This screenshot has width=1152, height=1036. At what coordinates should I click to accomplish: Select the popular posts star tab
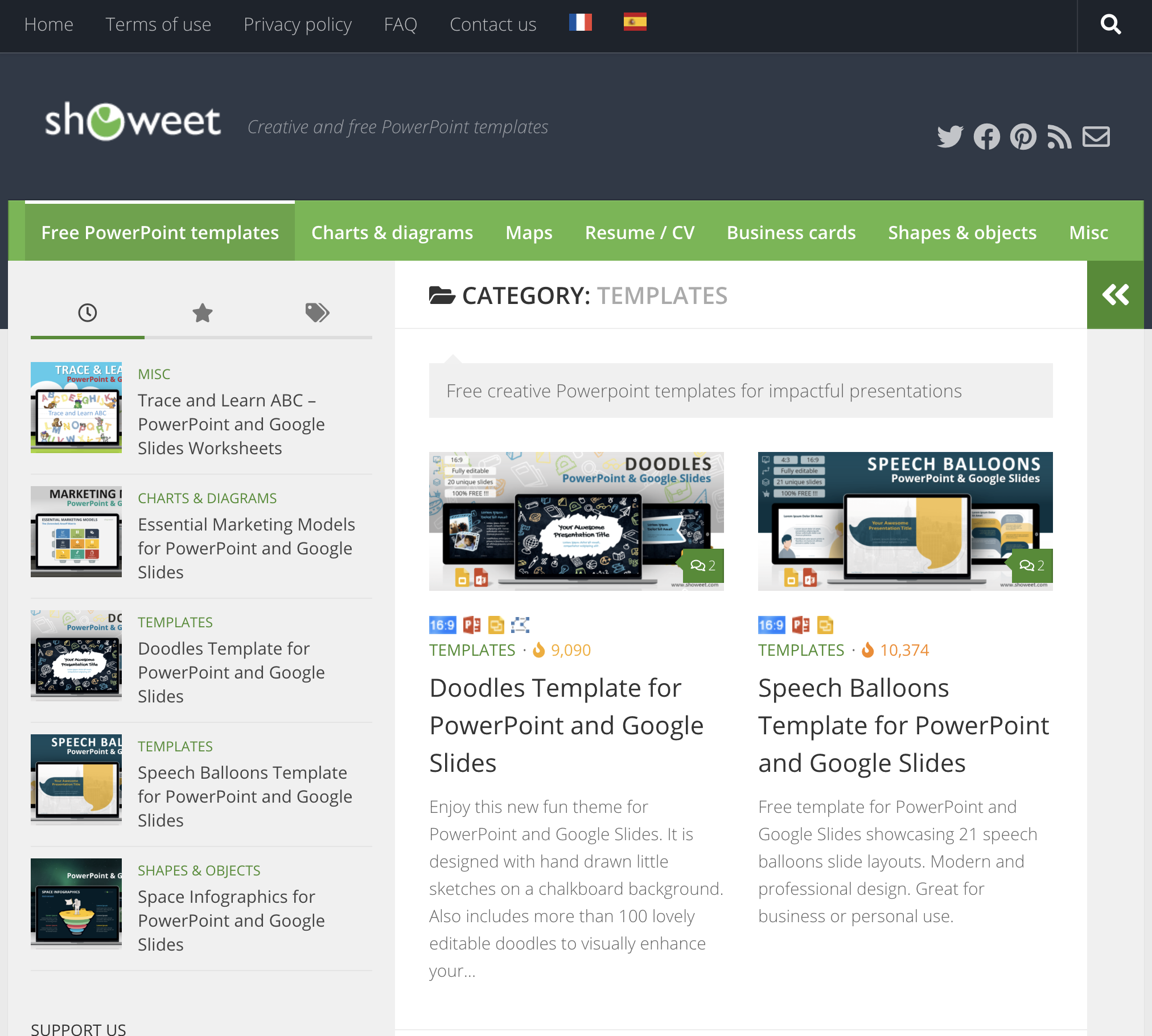tap(202, 313)
